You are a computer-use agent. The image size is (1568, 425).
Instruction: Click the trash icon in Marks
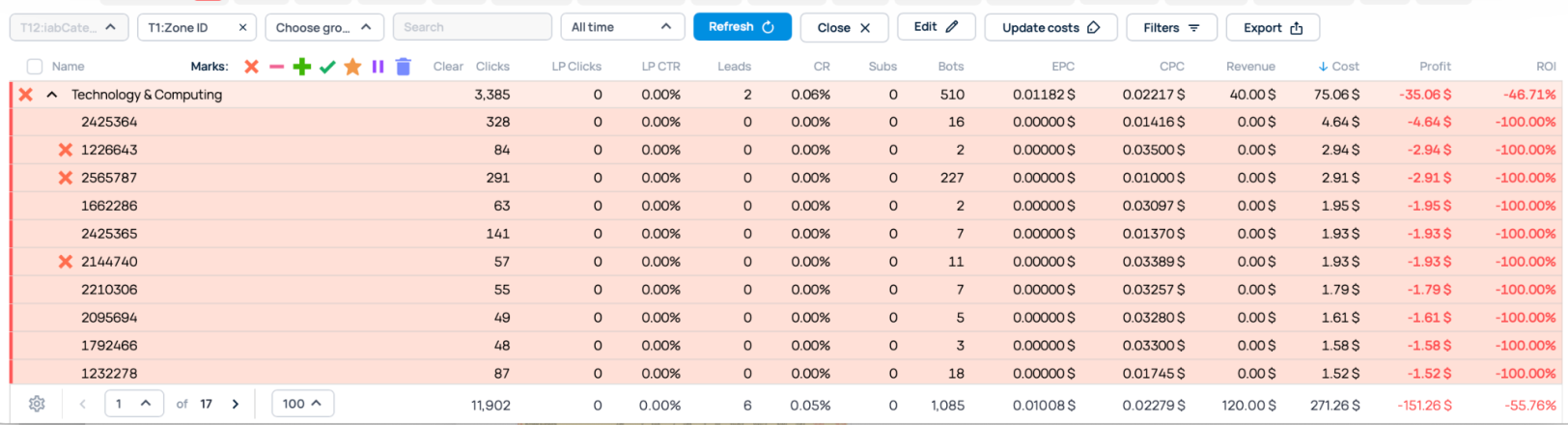(x=404, y=67)
